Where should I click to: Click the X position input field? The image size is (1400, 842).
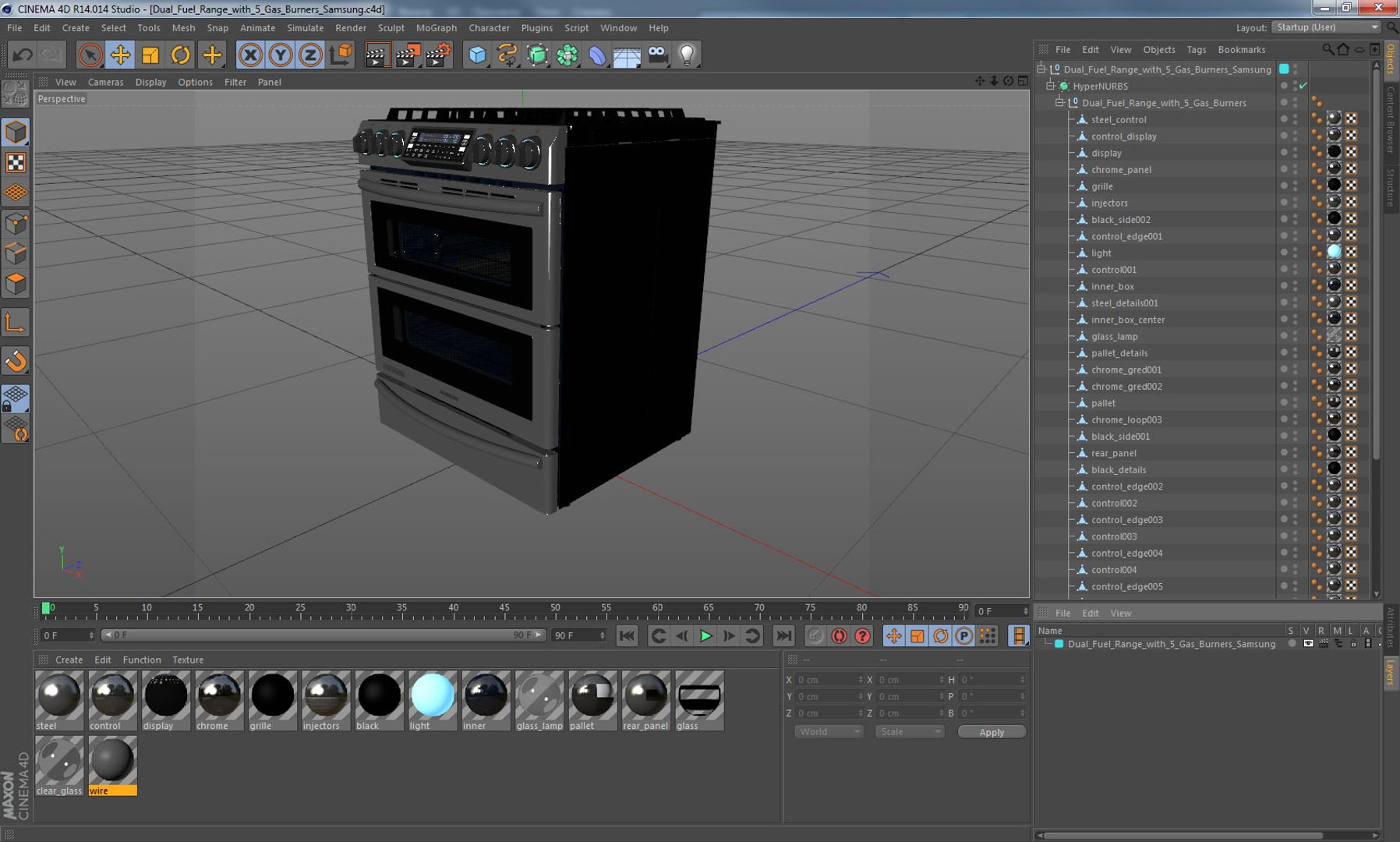[829, 680]
